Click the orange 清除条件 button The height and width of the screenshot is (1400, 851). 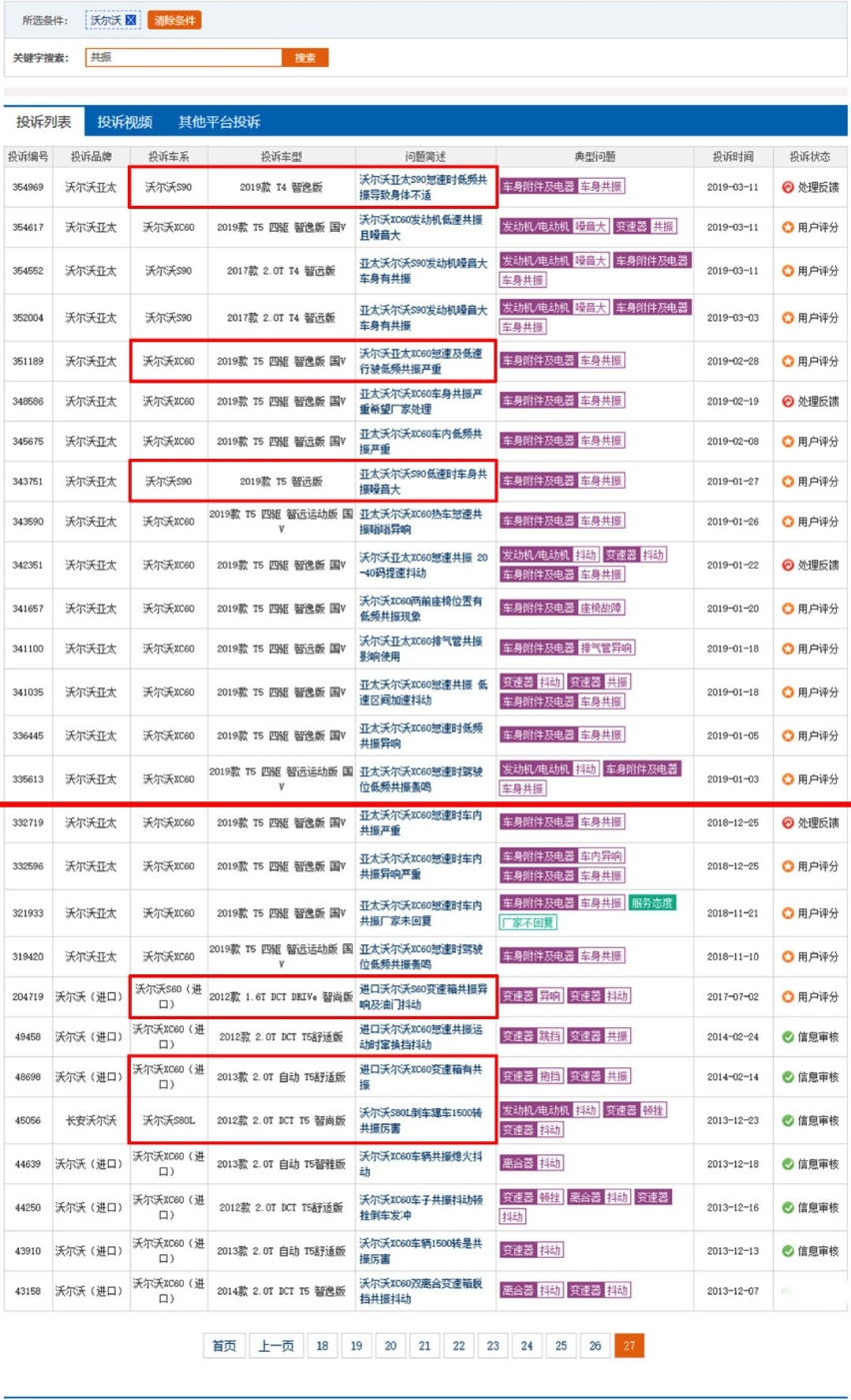(x=175, y=20)
